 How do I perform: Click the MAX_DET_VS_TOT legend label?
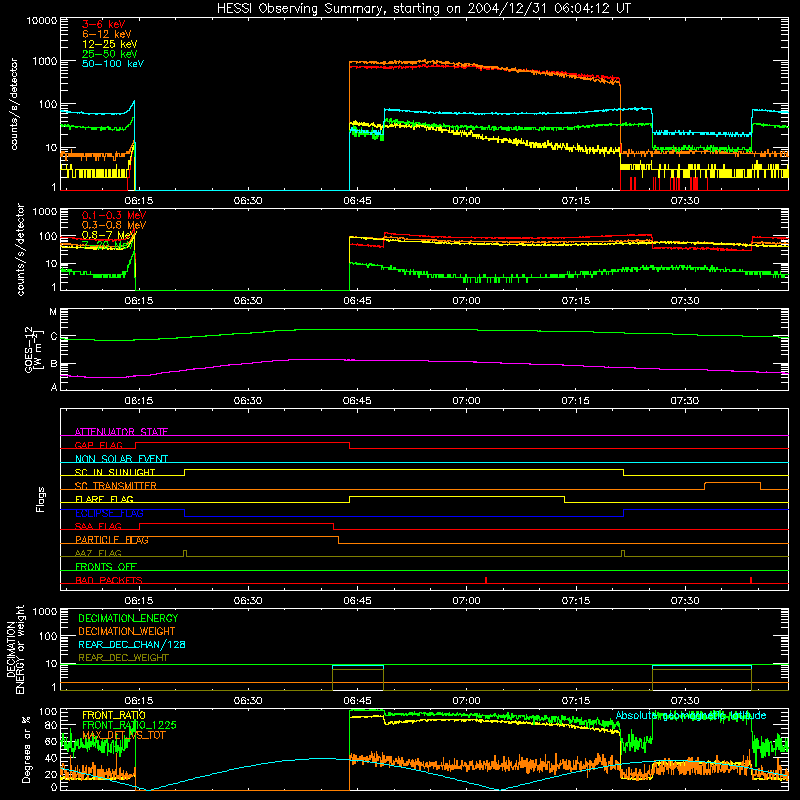tap(124, 735)
